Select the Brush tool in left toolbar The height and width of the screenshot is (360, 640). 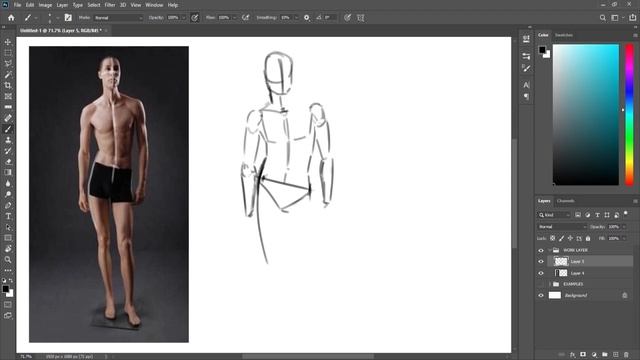point(8,129)
